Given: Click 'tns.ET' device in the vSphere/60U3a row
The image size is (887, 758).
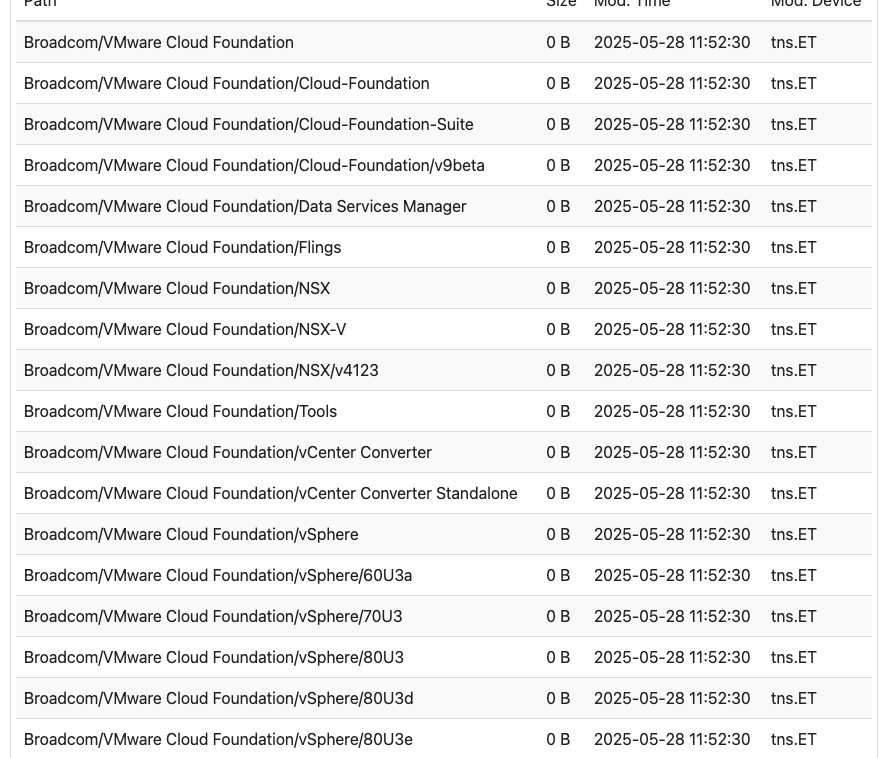Looking at the screenshot, I should point(794,576).
